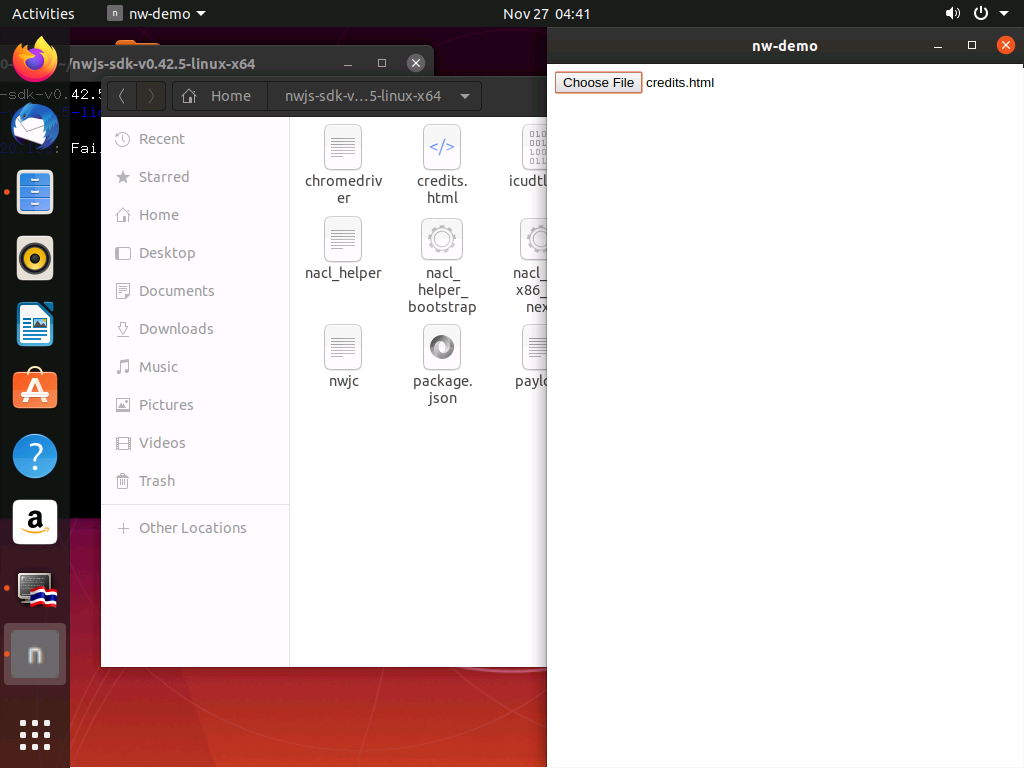The image size is (1024, 768).
Task: Open the clock showing Nov 27 04:41
Action: click(x=546, y=13)
